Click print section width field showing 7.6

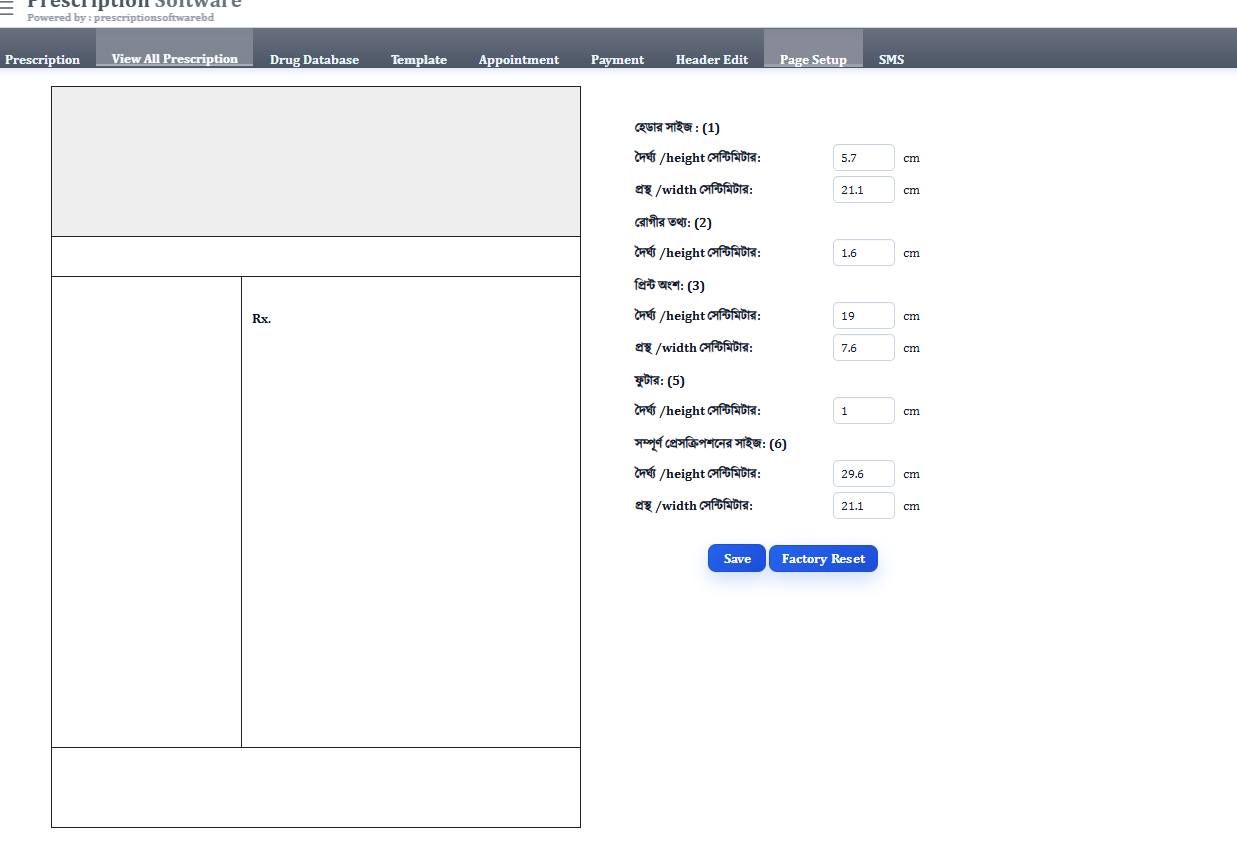coord(864,348)
